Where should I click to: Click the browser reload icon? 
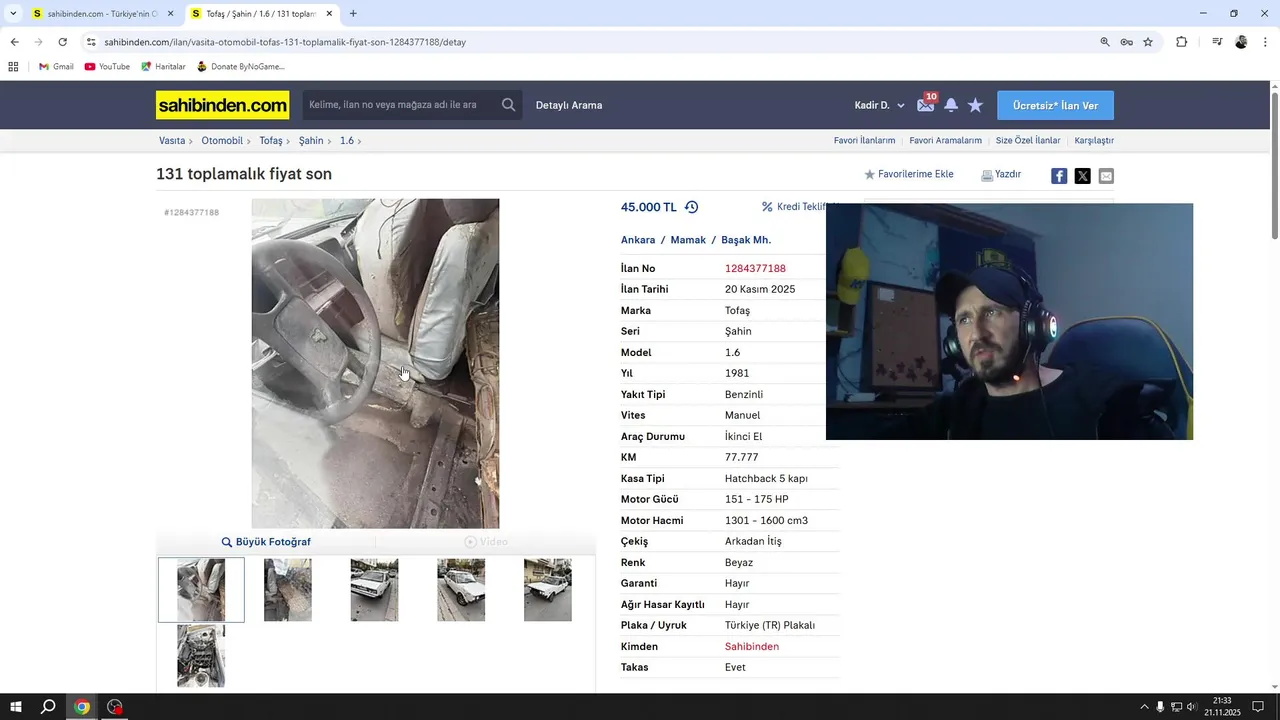62,42
